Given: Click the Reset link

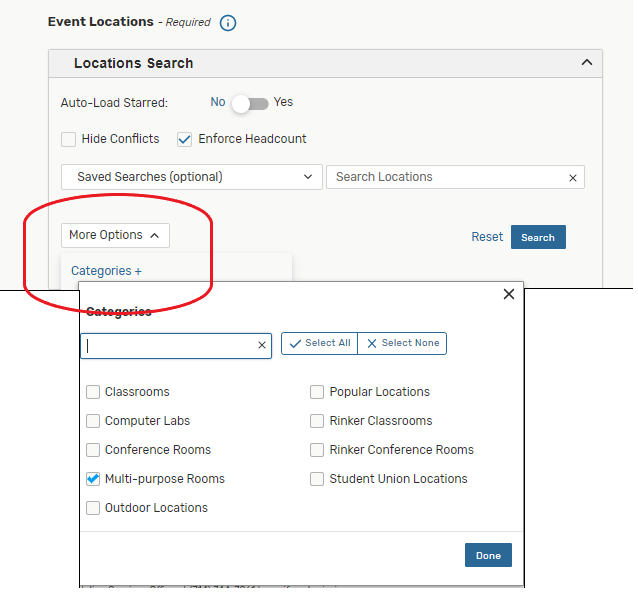Looking at the screenshot, I should tap(487, 237).
